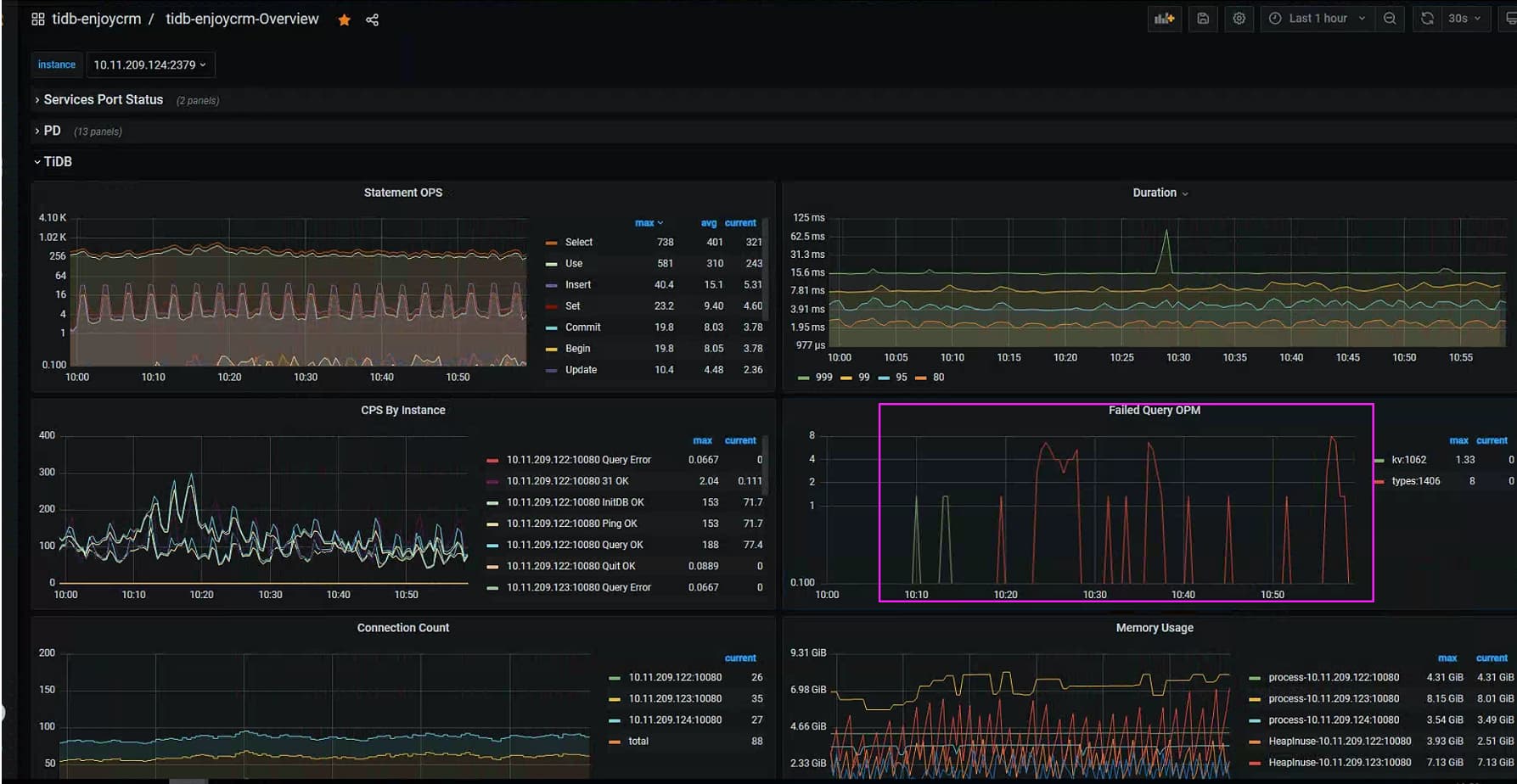The width and height of the screenshot is (1517, 784).
Task: Refresh the dashboard with the refresh icon
Action: coord(1427,19)
